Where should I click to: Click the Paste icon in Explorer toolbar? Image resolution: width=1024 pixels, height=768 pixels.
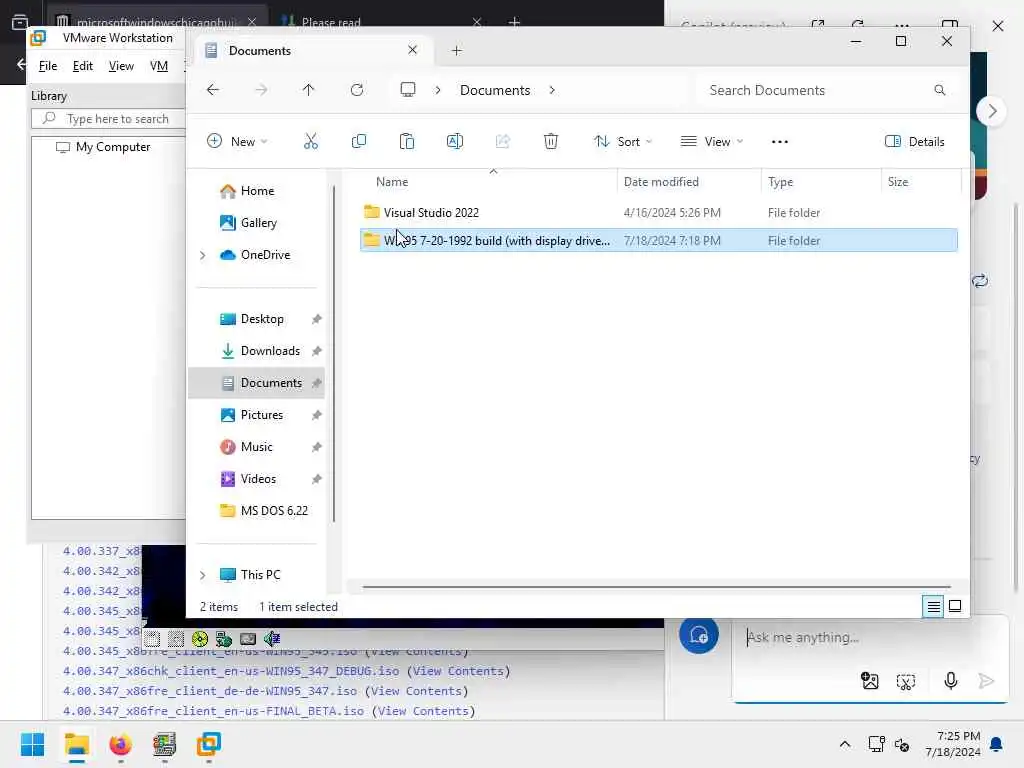pyautogui.click(x=406, y=141)
